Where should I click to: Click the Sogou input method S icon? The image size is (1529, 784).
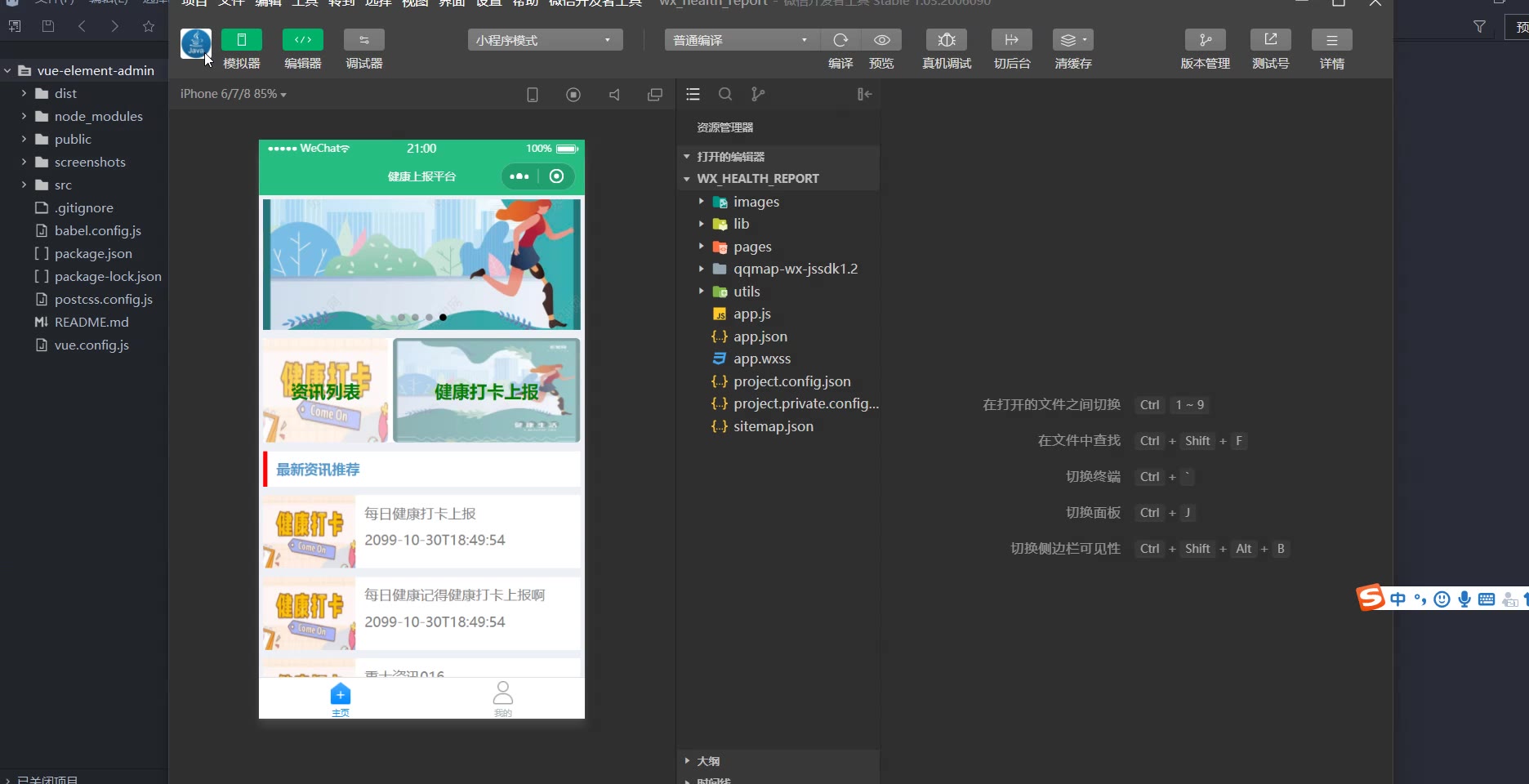click(1371, 598)
